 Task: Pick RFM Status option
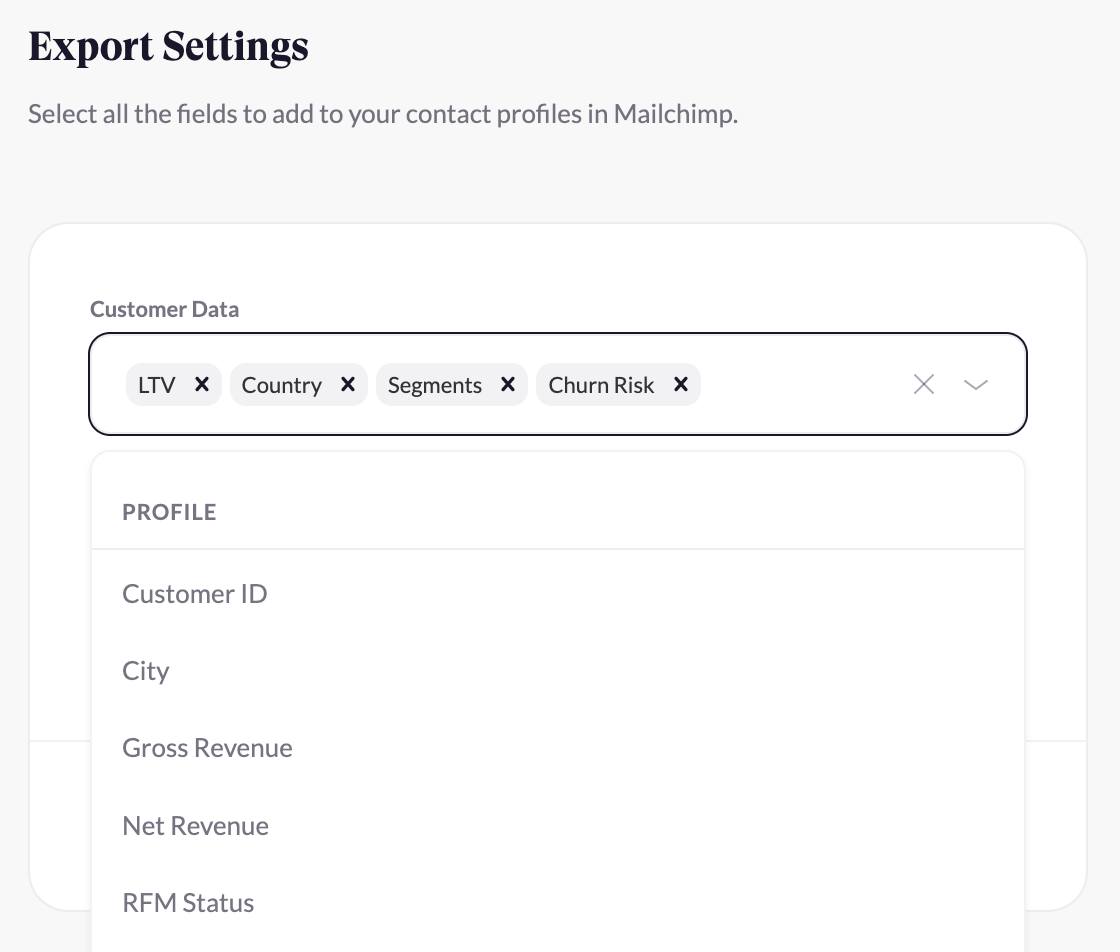pos(558,903)
